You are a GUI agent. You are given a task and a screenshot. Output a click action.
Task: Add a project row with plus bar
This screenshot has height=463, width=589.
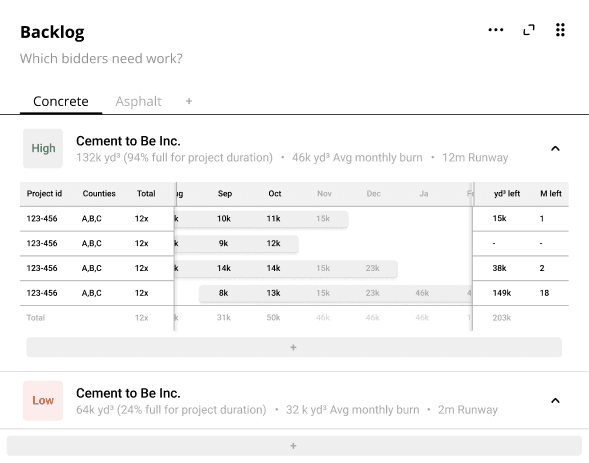click(x=294, y=347)
